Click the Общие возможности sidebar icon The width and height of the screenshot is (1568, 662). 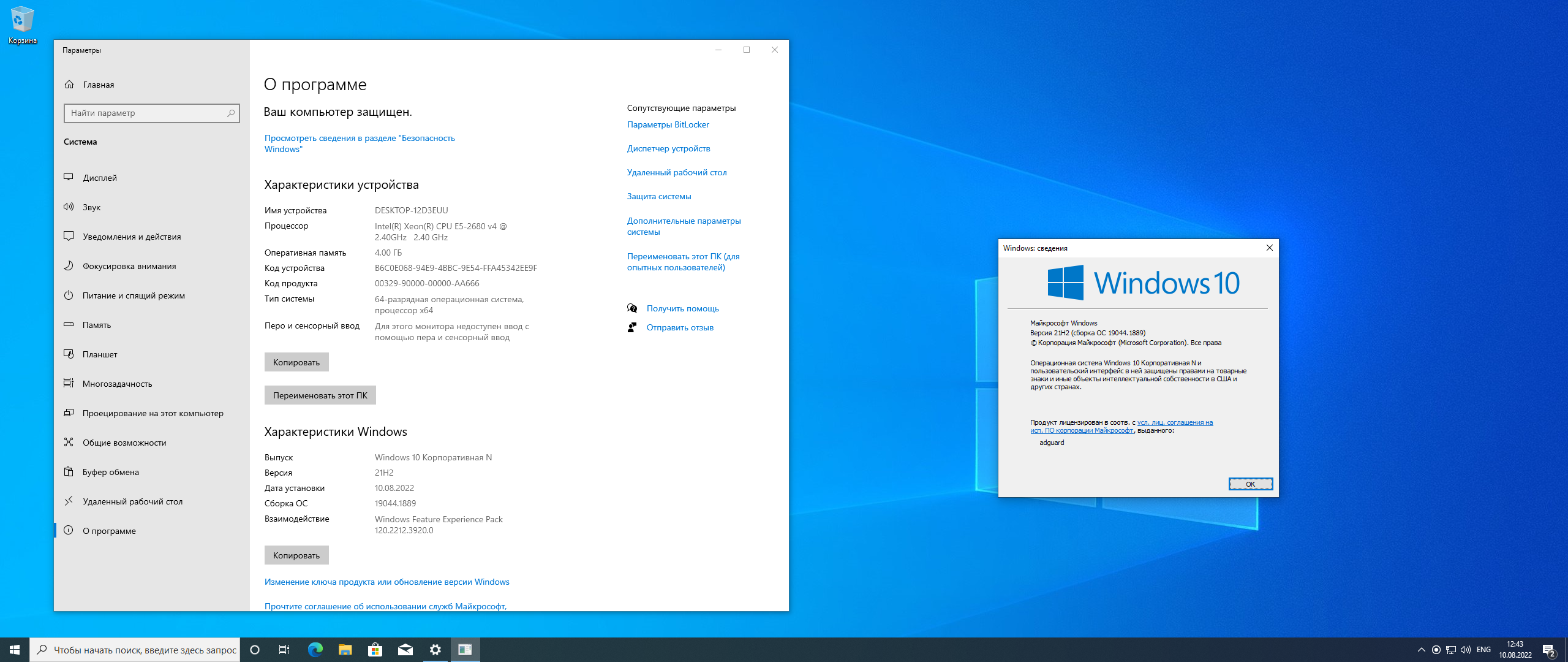click(x=69, y=443)
